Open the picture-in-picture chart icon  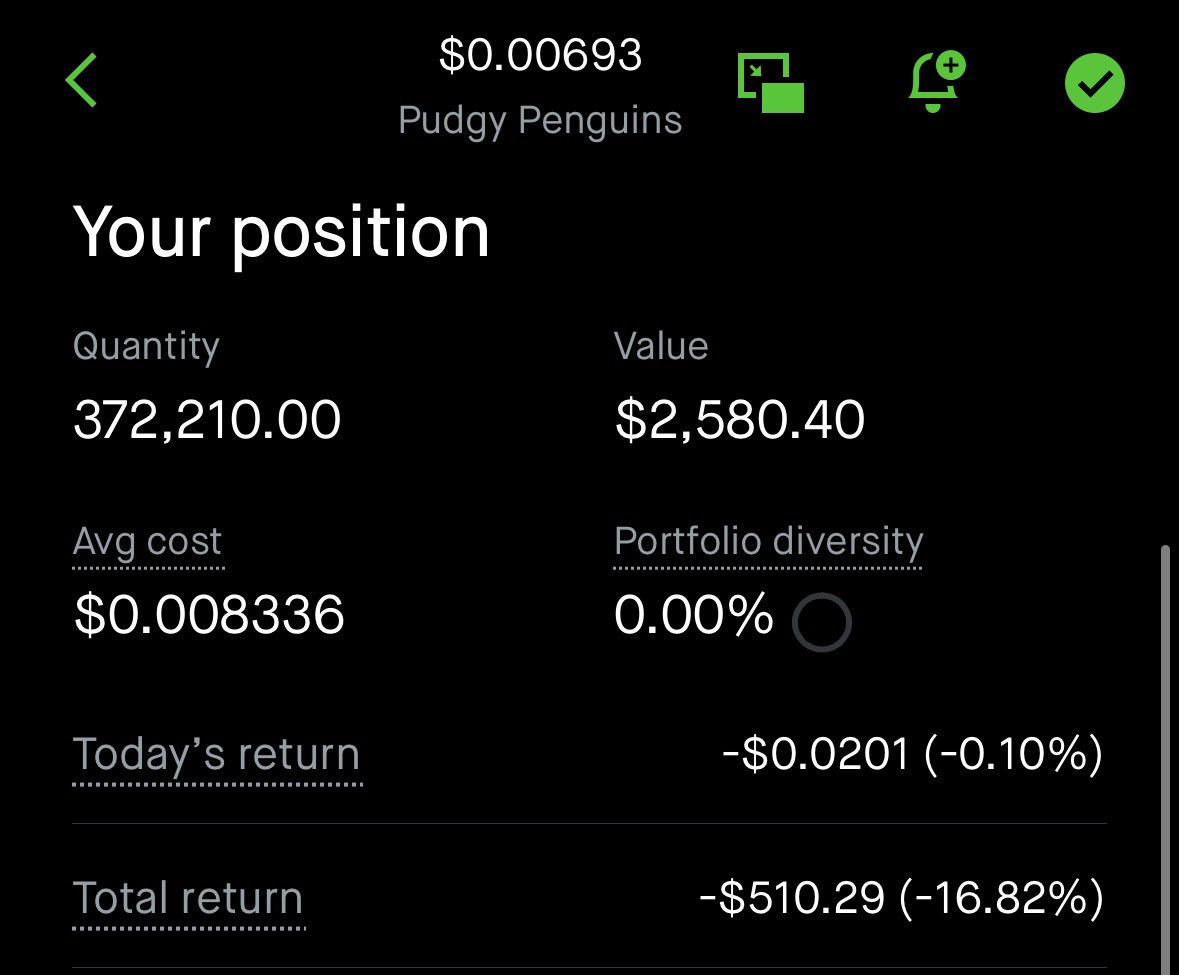[771, 83]
